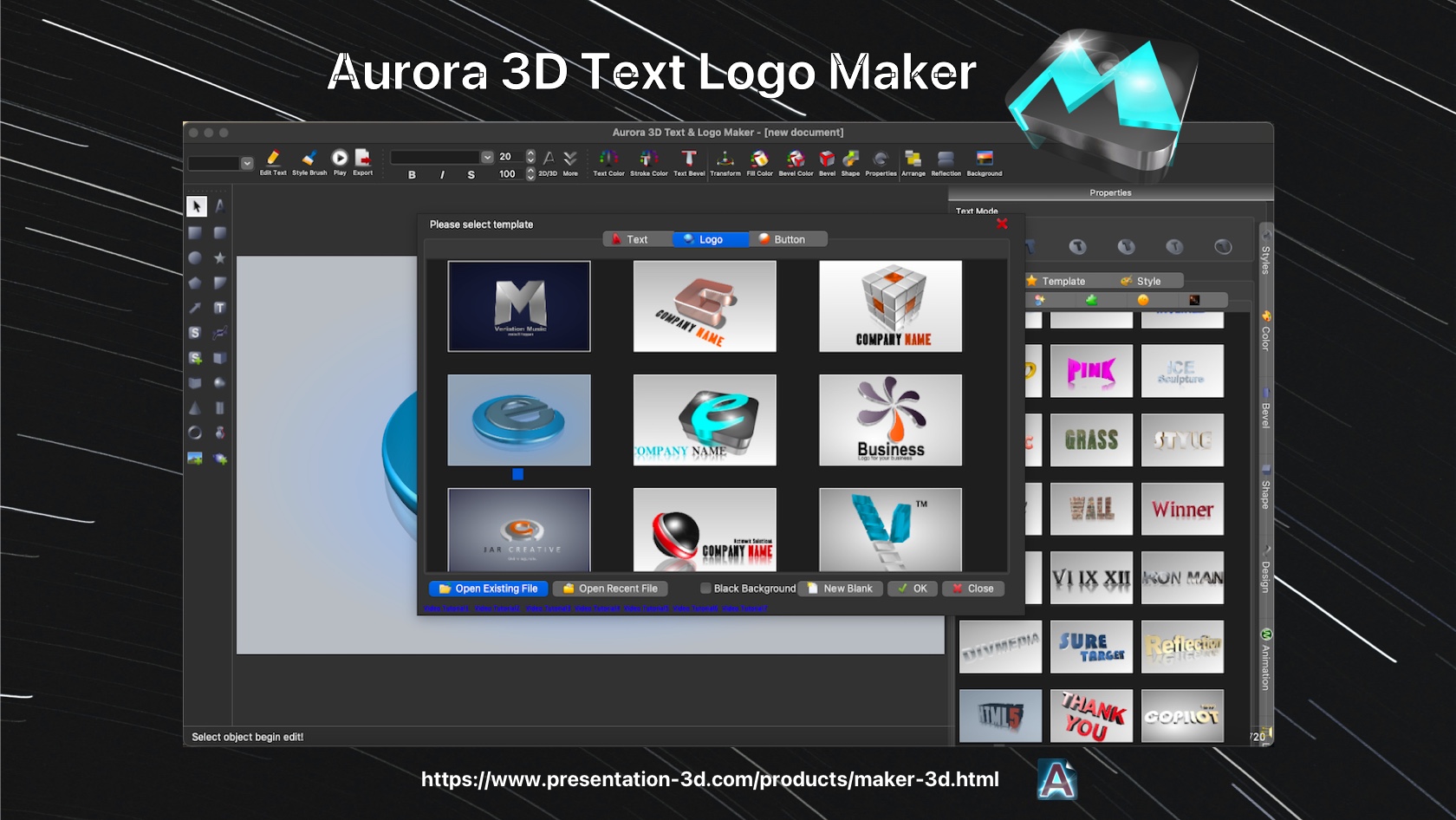Select the pentagon shape tool

point(195,283)
